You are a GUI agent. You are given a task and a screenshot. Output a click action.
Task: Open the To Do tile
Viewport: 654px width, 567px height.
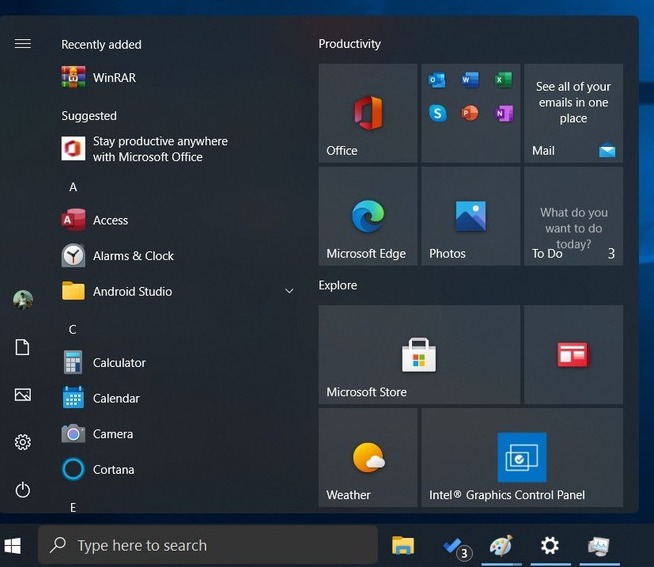574,216
